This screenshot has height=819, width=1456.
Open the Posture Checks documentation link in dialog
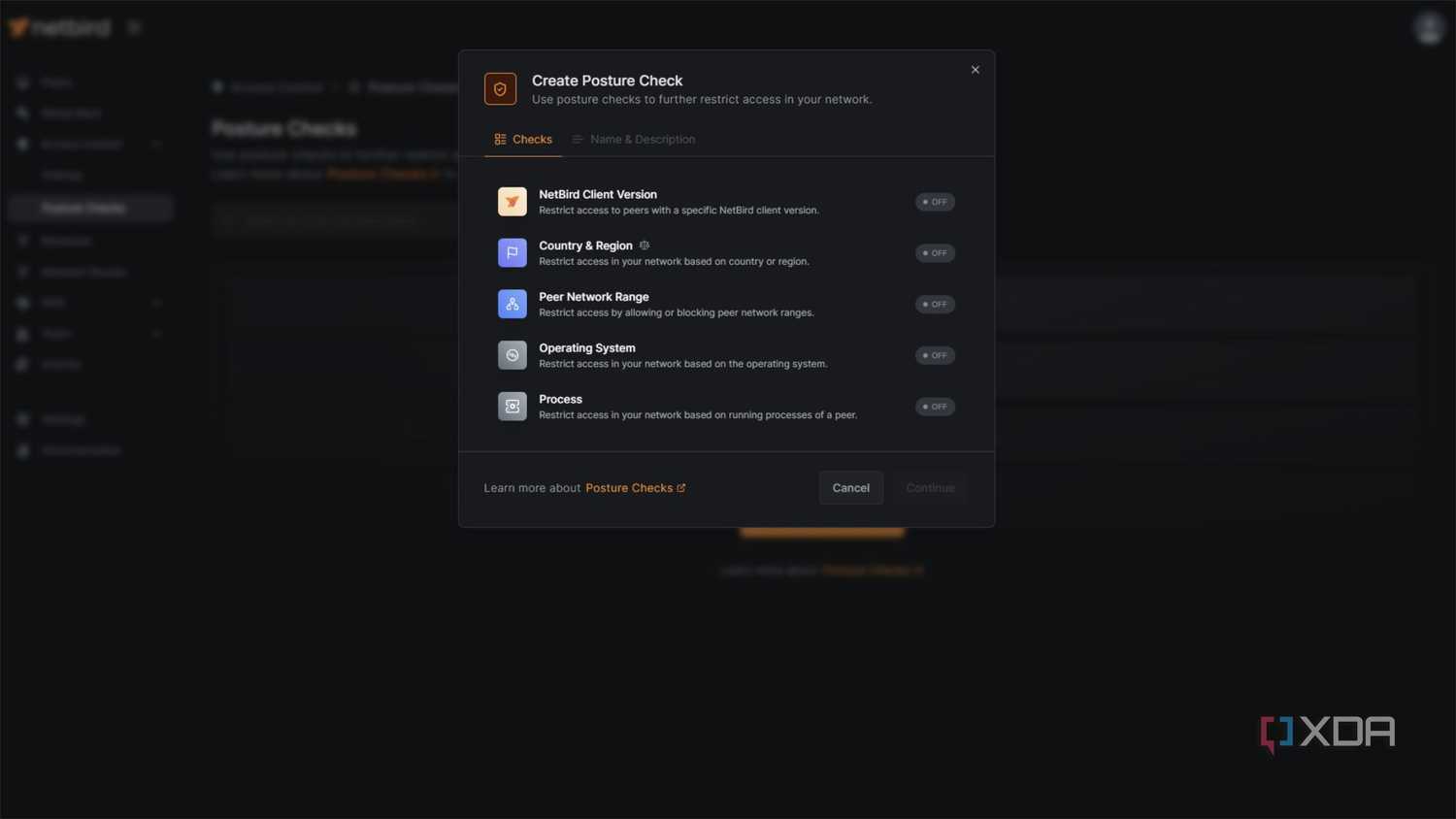point(636,488)
